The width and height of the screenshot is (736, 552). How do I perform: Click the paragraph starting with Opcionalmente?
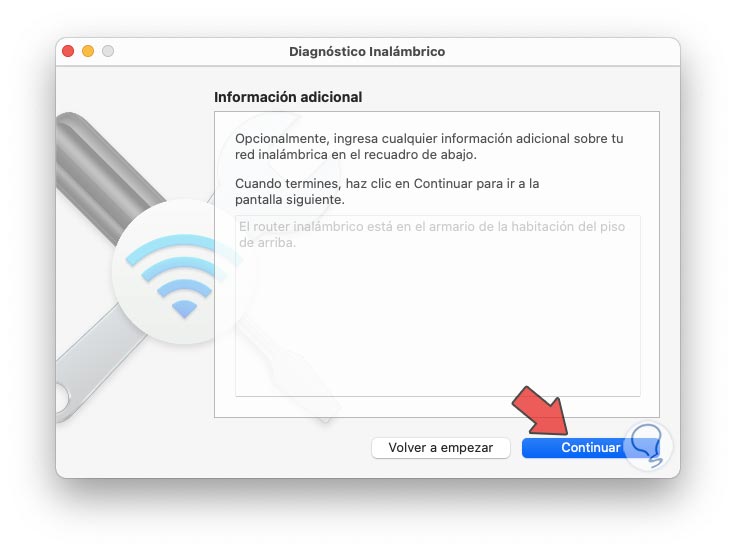[429, 146]
